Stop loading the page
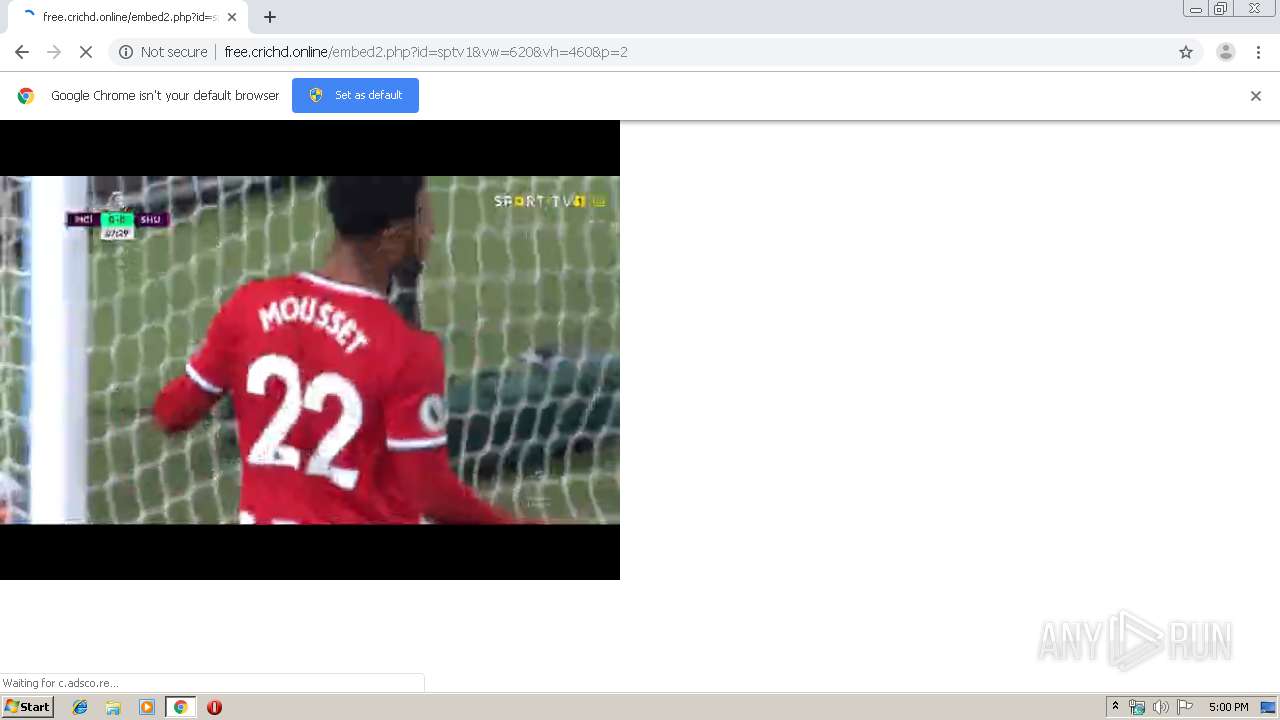1280x720 pixels. [86, 52]
